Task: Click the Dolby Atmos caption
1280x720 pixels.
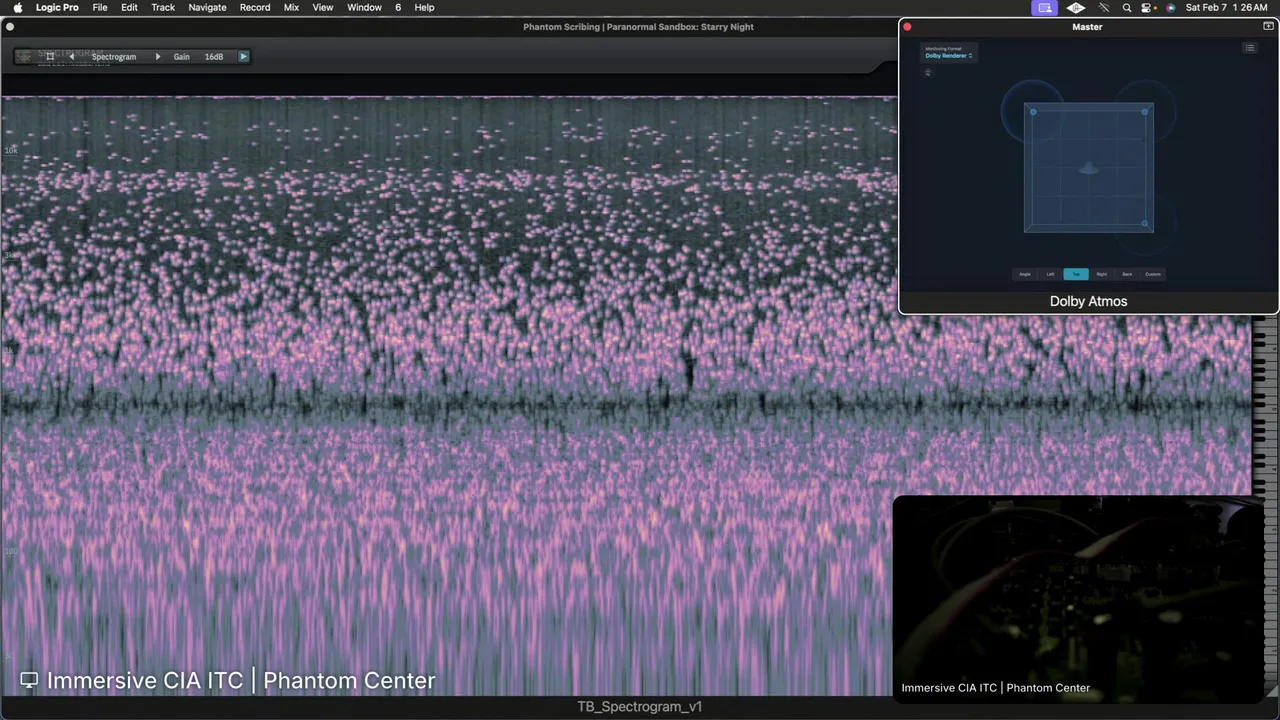Action: [x=1088, y=301]
